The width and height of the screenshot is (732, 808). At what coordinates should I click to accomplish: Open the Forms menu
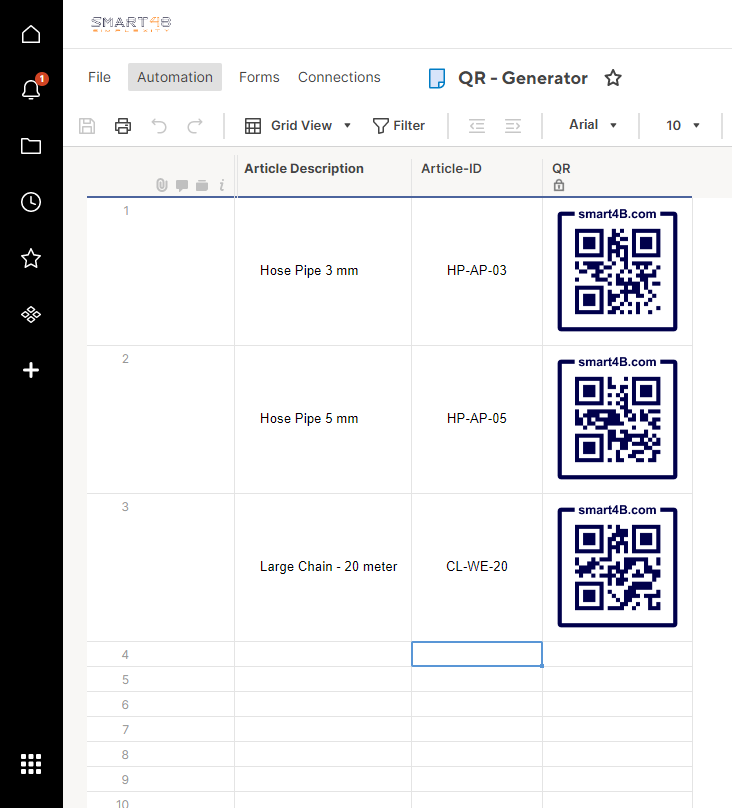click(x=259, y=77)
